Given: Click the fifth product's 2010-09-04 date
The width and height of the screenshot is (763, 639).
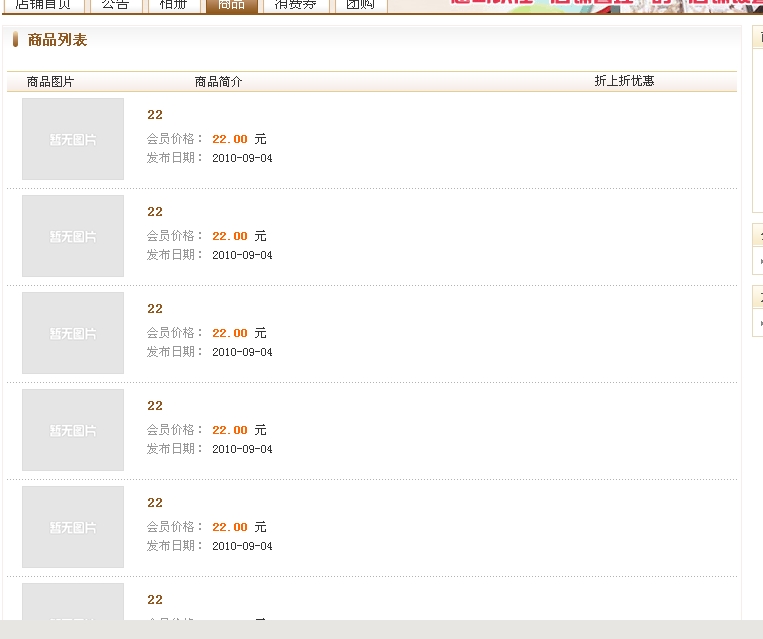Looking at the screenshot, I should click(x=242, y=546).
